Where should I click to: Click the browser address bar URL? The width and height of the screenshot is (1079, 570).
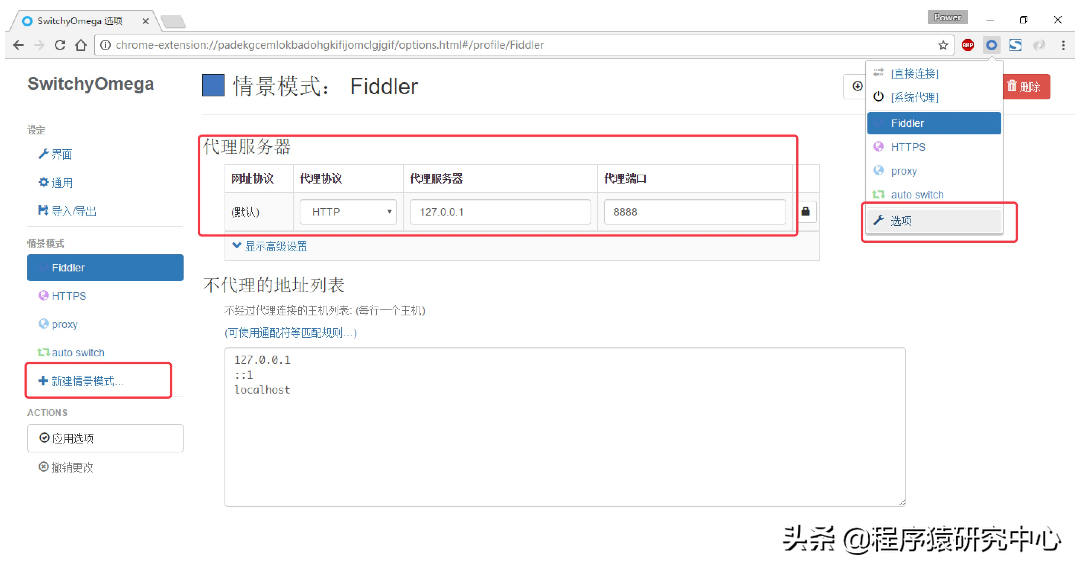[330, 45]
